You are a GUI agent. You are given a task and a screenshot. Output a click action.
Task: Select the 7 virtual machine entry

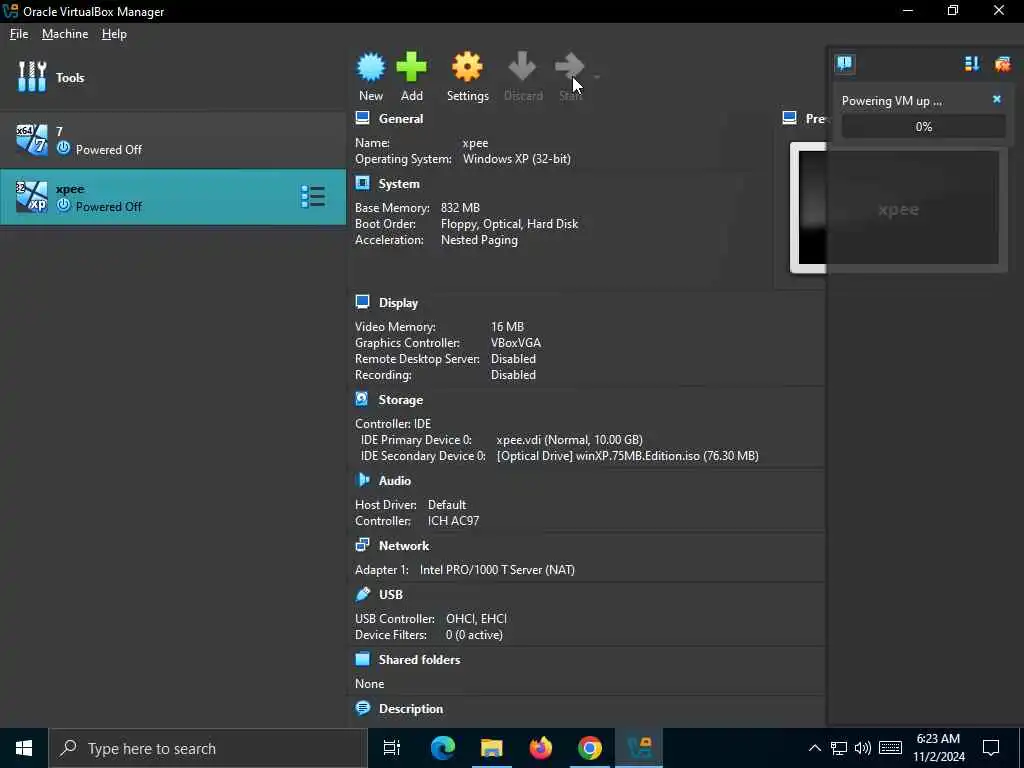tap(172, 140)
